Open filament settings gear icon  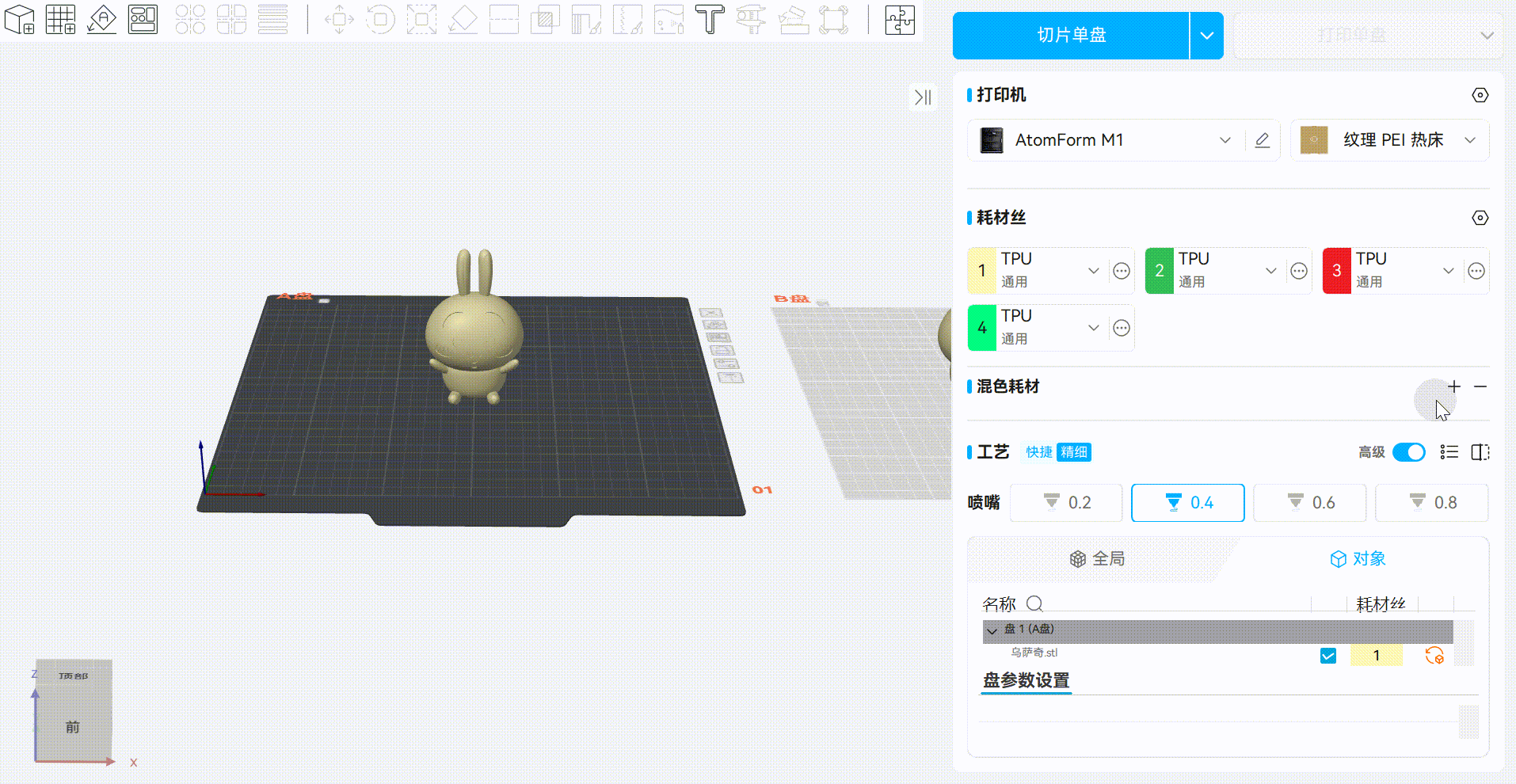click(x=1480, y=218)
